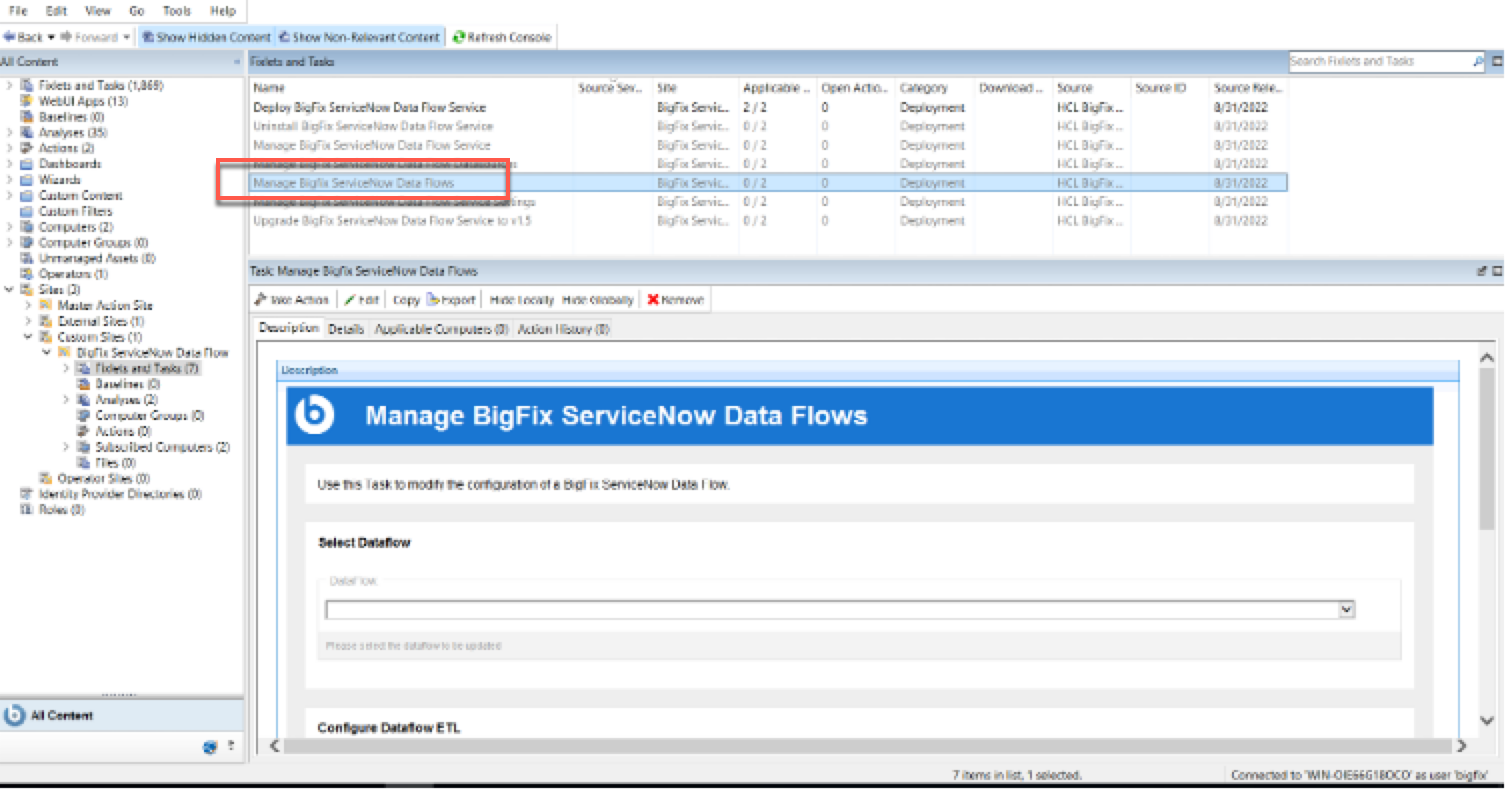Expand the Subscribed Computers (2) node
This screenshot has width=1510, height=790.
click(67, 447)
